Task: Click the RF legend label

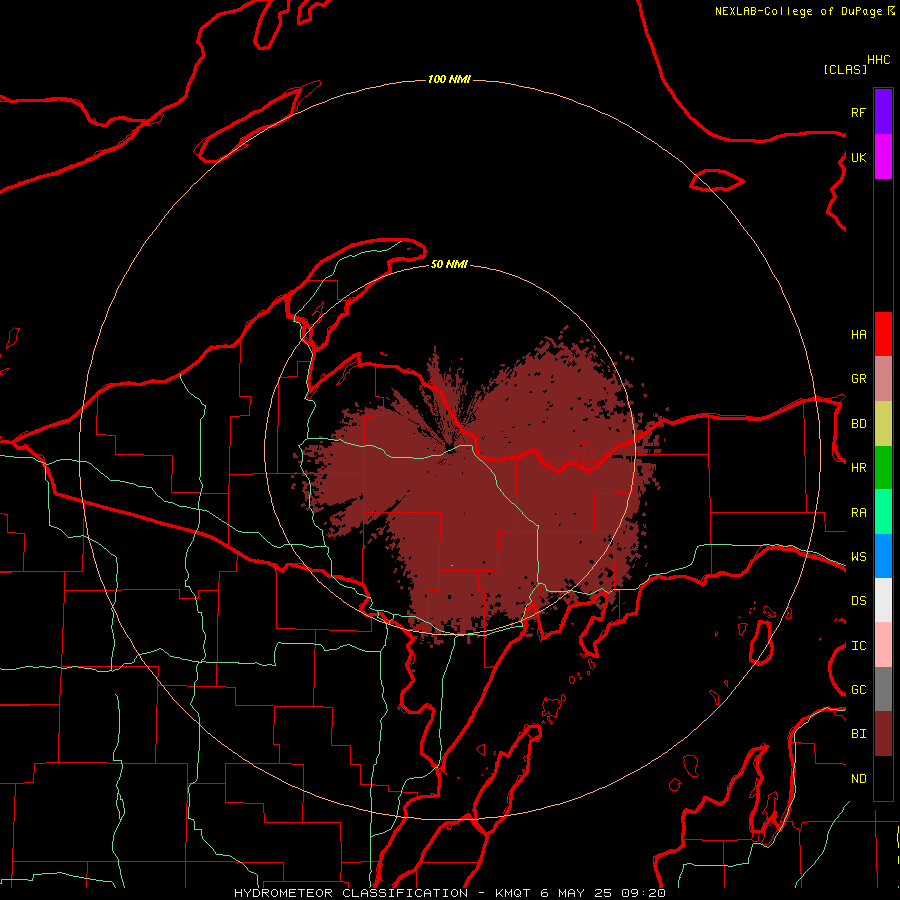Action: click(x=858, y=112)
